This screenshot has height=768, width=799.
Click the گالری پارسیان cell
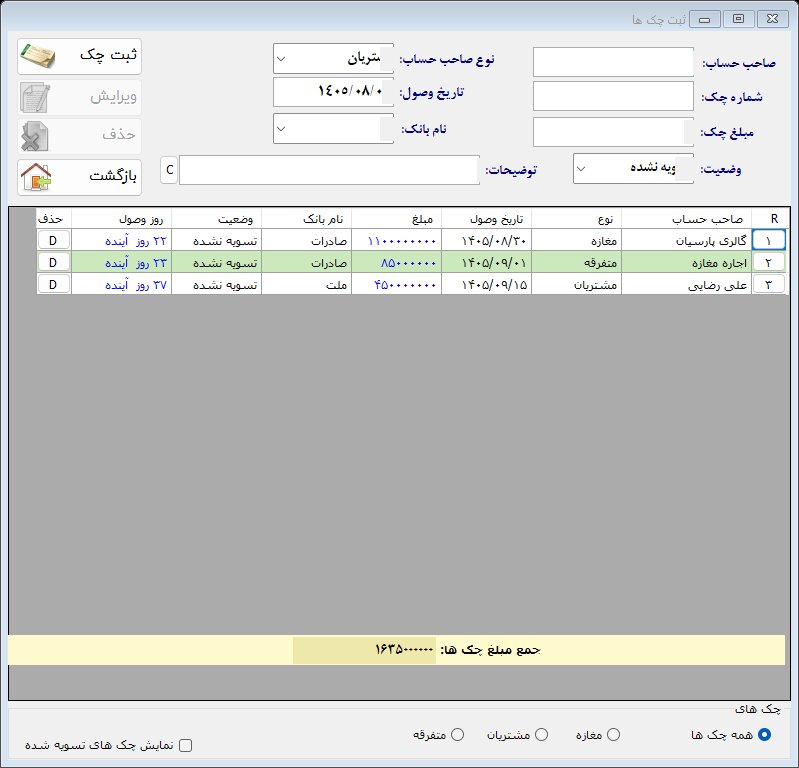[686, 240]
